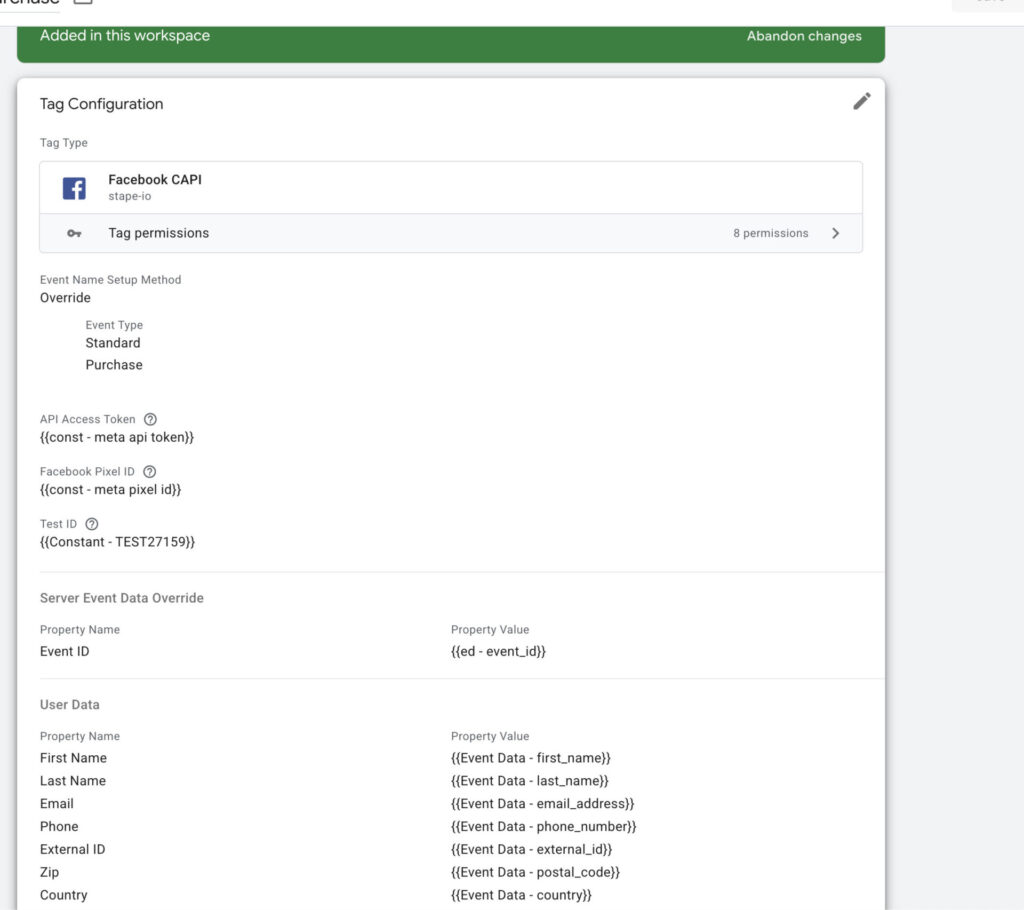1024x910 pixels.
Task: Click the {{Constant - TEST27159}} Test ID value
Action: click(117, 542)
